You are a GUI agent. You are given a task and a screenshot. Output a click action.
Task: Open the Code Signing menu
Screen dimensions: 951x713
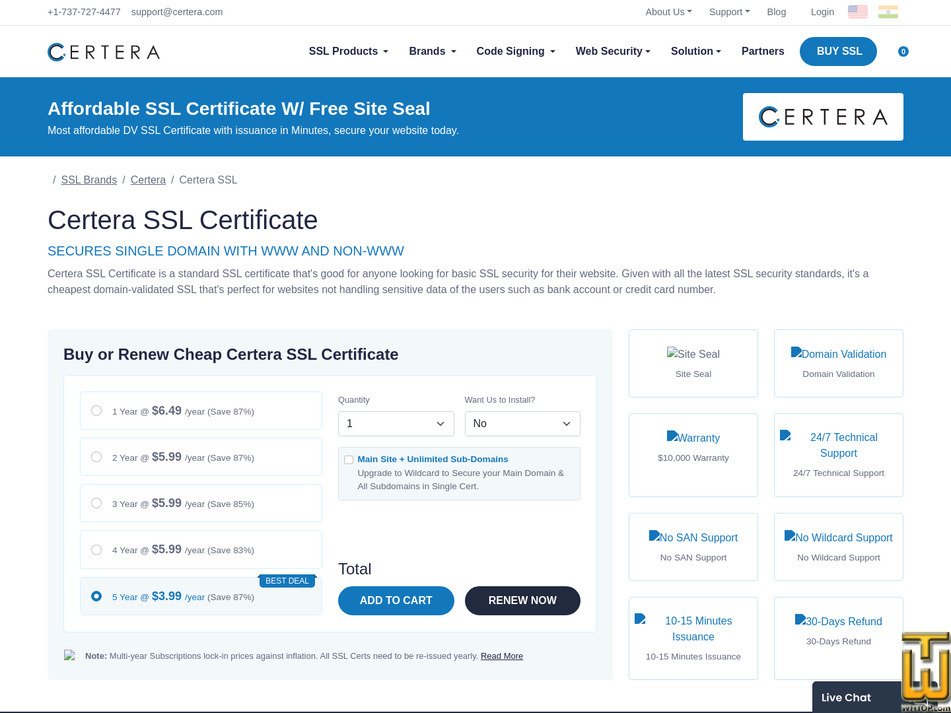coord(515,51)
